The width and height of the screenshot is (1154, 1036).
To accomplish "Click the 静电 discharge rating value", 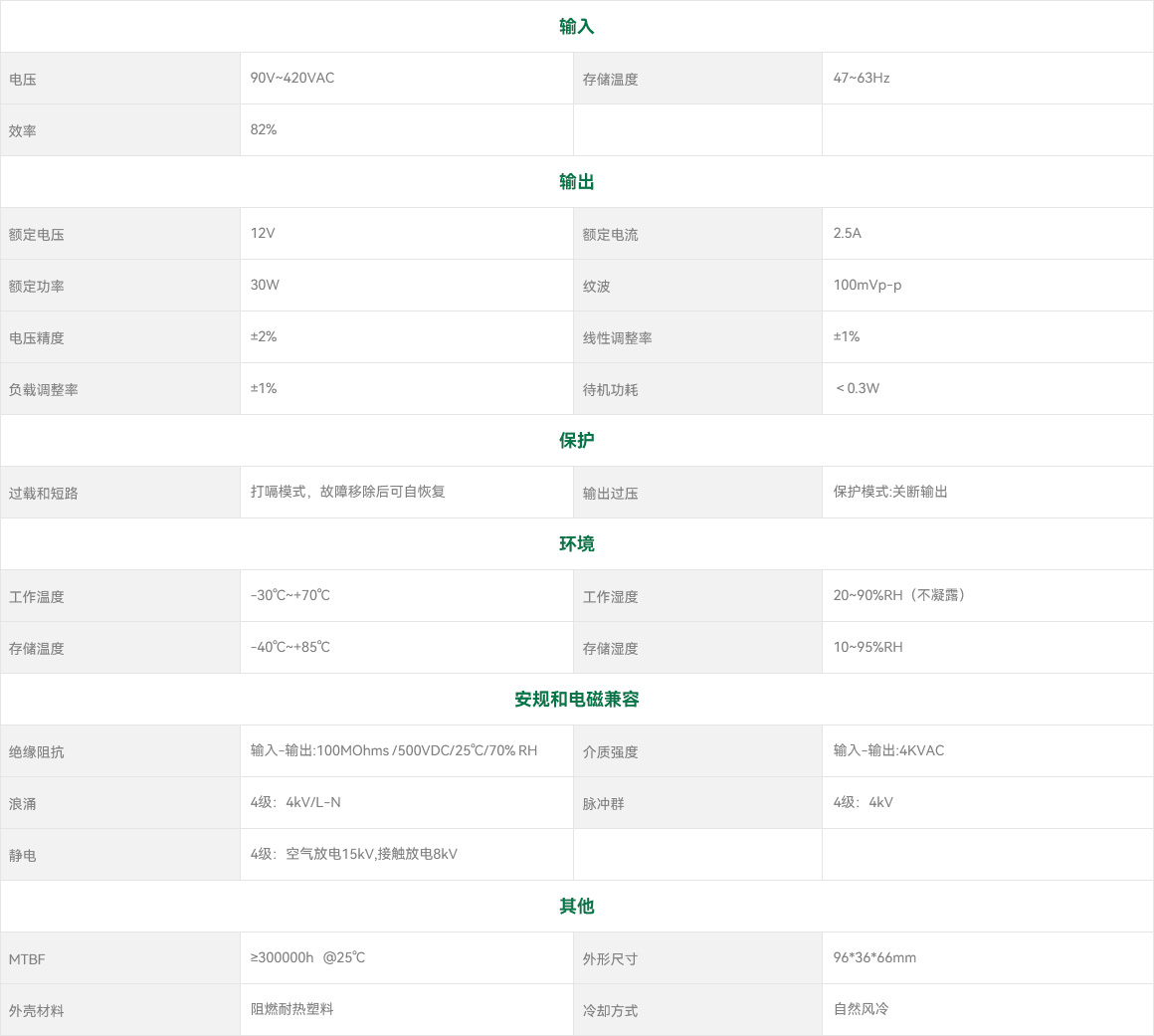I will [354, 854].
